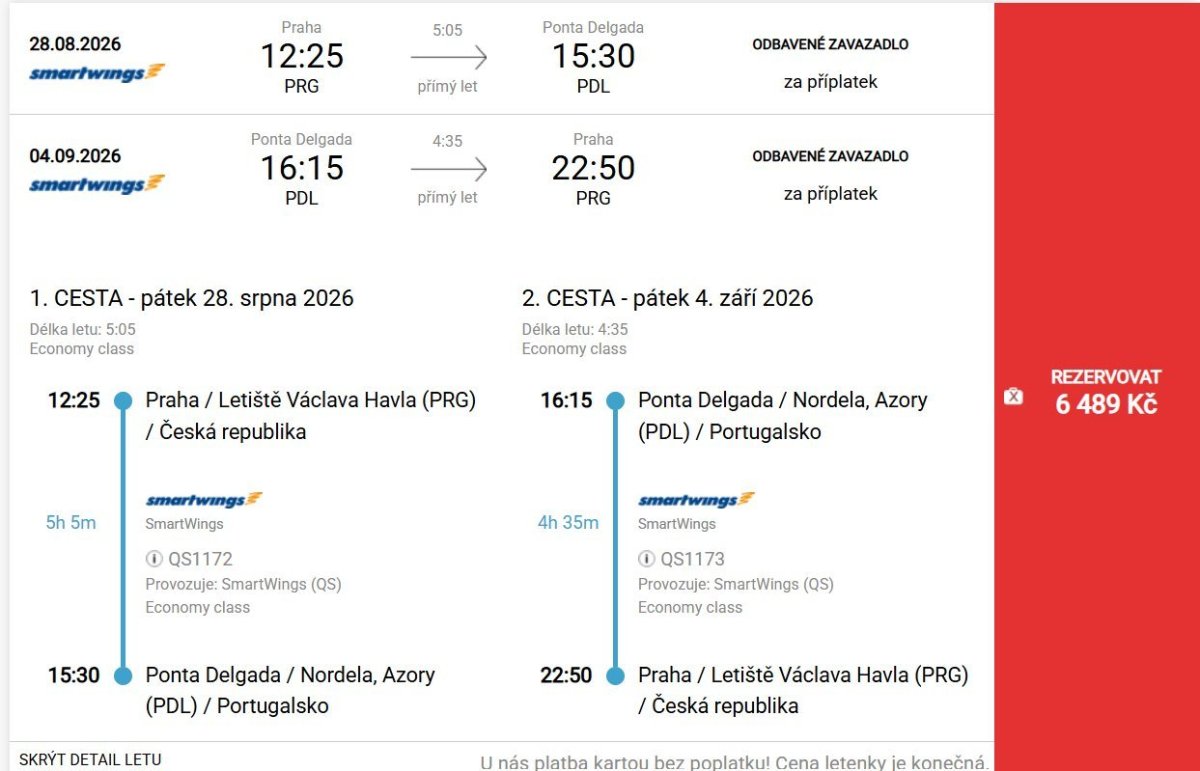This screenshot has width=1200, height=771.
Task: Click Smartwings logo above QS1173 detail
Action: pyautogui.click(x=697, y=500)
